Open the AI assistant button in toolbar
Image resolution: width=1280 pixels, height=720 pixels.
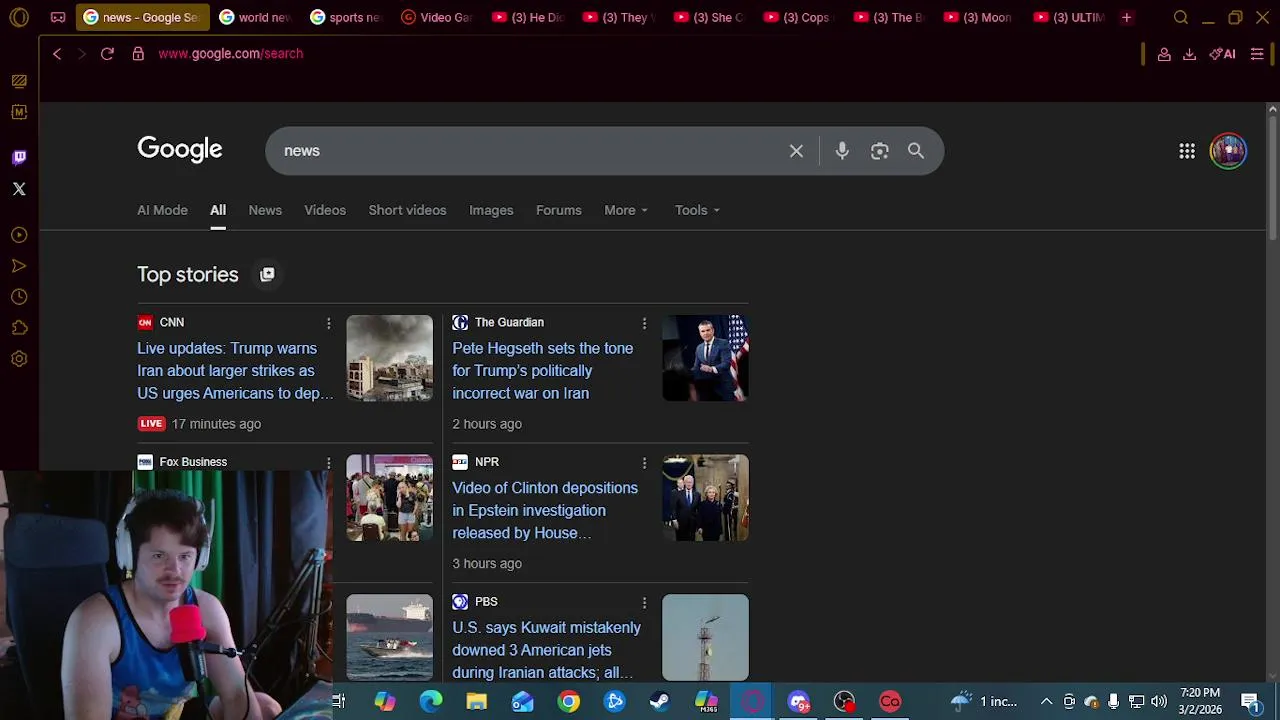coord(1222,54)
